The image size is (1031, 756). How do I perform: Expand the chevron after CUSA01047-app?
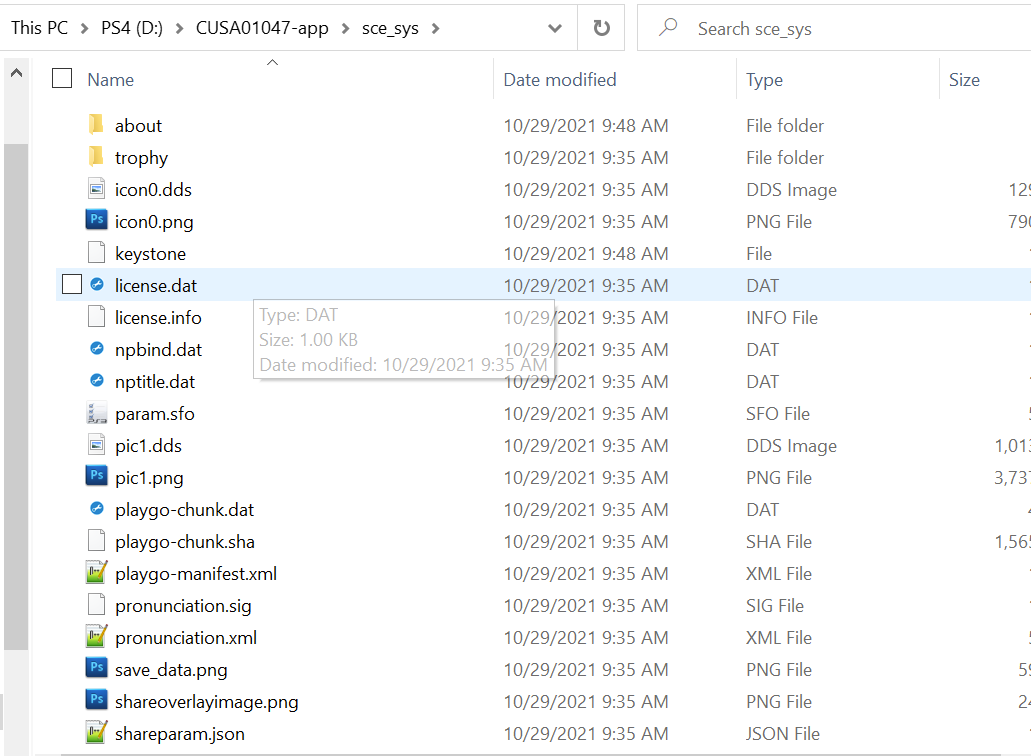pos(345,28)
